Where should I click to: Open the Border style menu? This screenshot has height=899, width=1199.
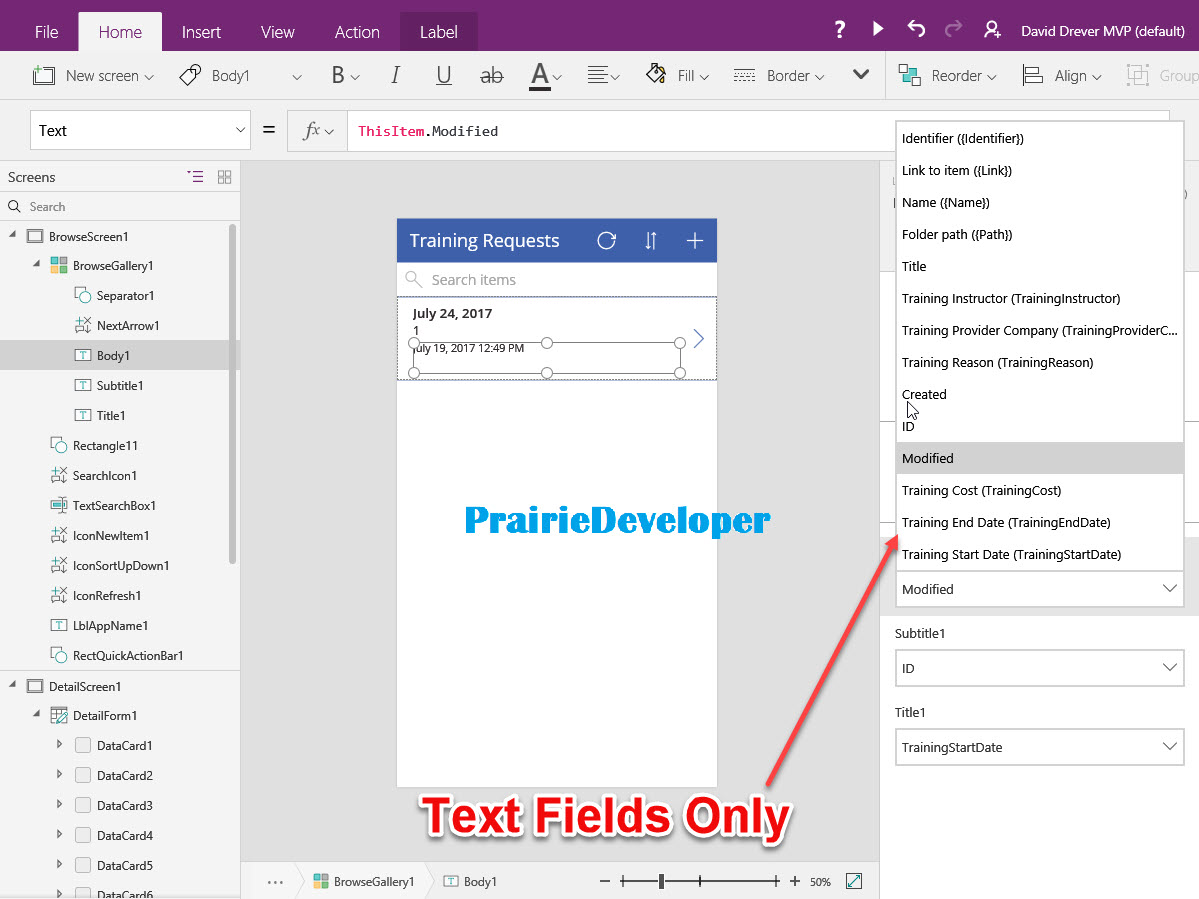pos(778,76)
